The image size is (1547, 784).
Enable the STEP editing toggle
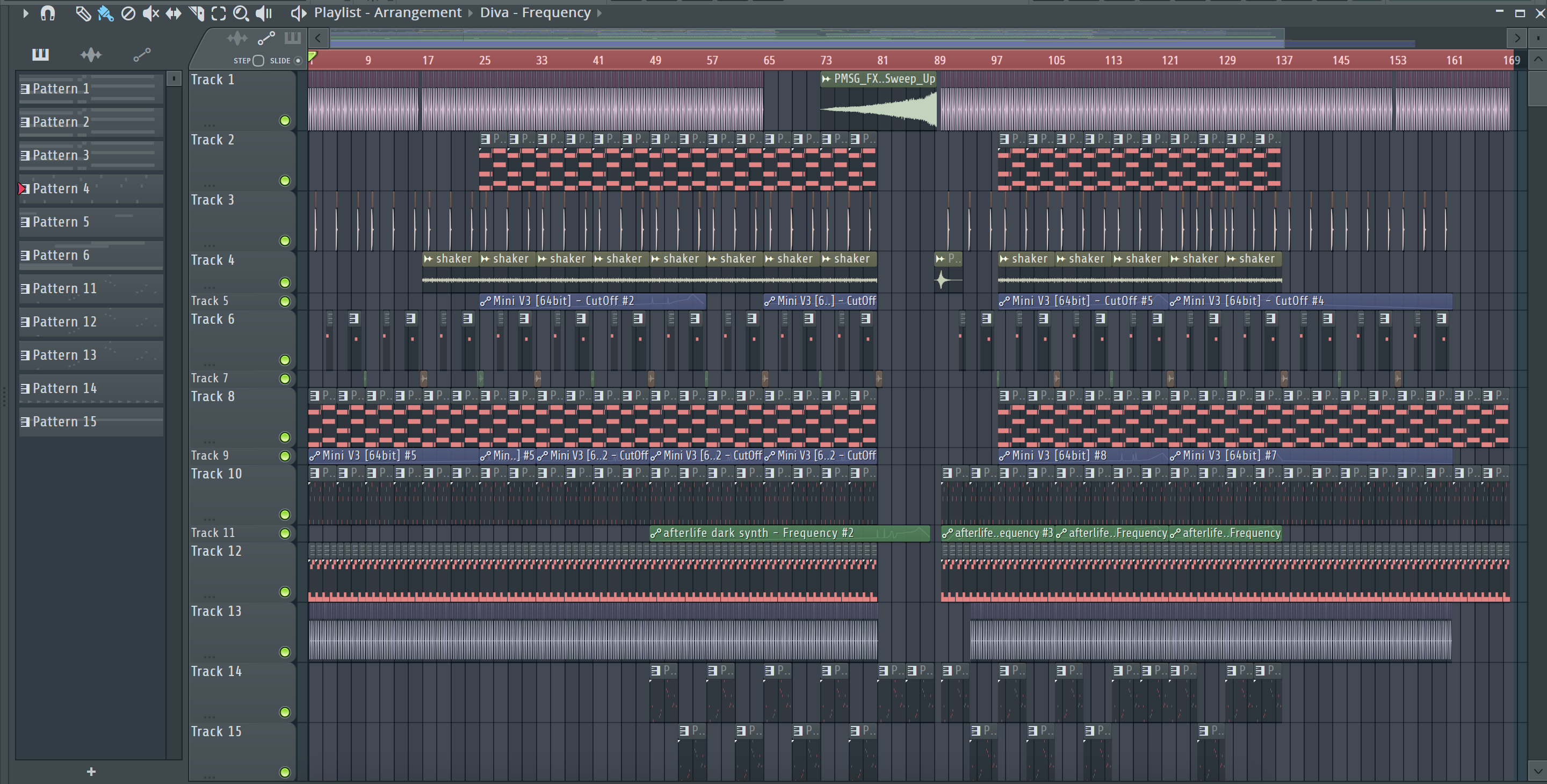(x=258, y=61)
